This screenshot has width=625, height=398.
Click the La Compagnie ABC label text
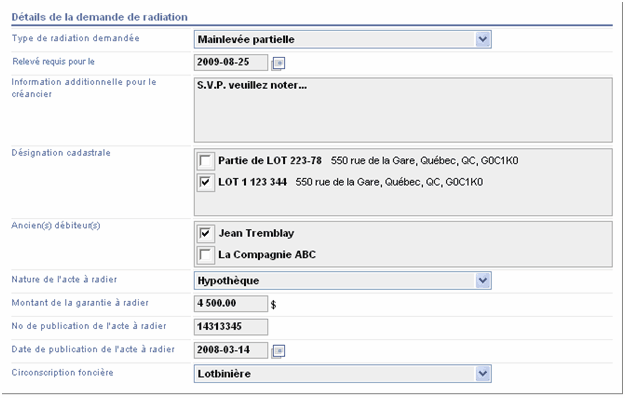267,255
